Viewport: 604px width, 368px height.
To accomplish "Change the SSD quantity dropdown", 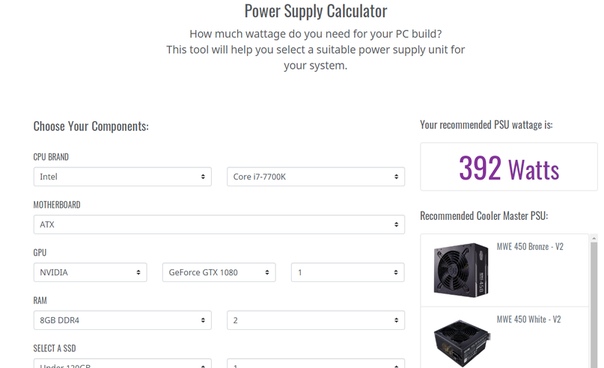I will [316, 363].
